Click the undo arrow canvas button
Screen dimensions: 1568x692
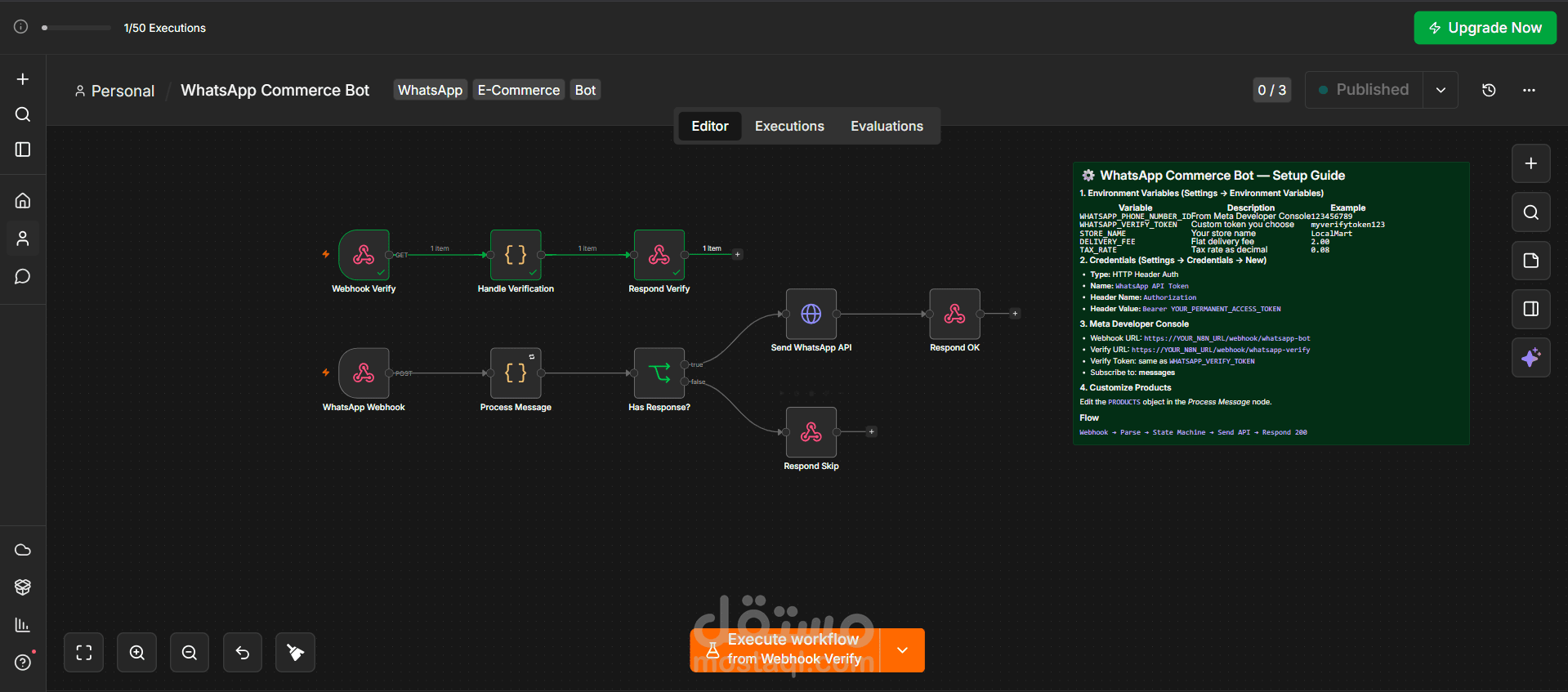(x=243, y=653)
